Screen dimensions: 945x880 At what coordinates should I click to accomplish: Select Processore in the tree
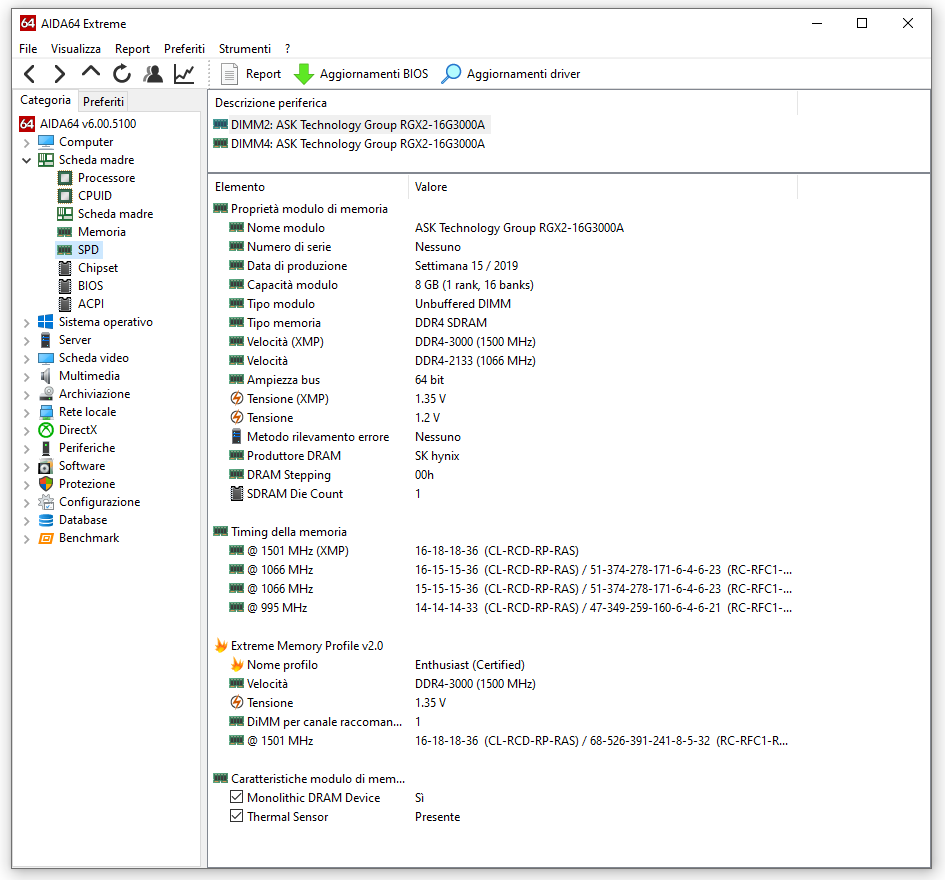106,178
